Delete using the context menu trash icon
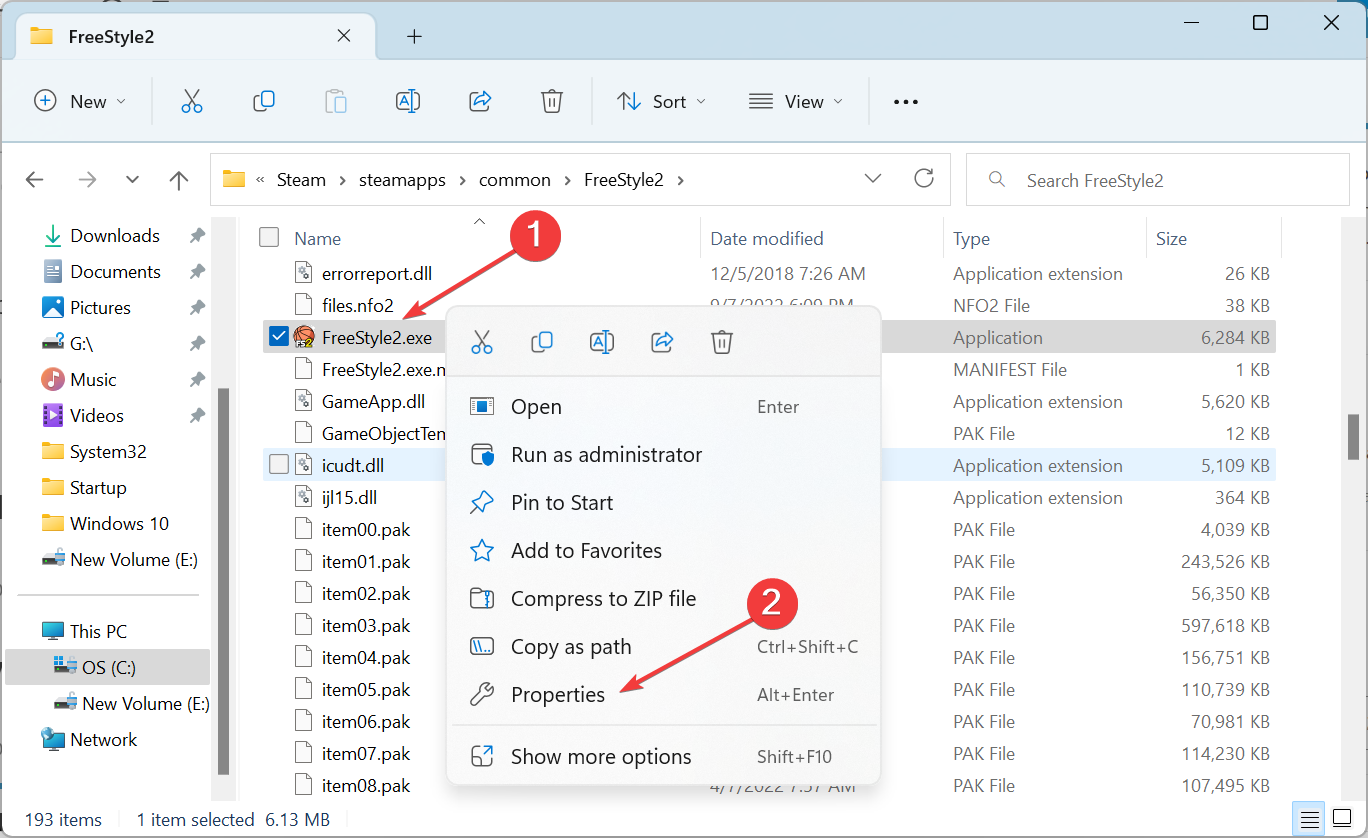1368x838 pixels. coord(722,342)
